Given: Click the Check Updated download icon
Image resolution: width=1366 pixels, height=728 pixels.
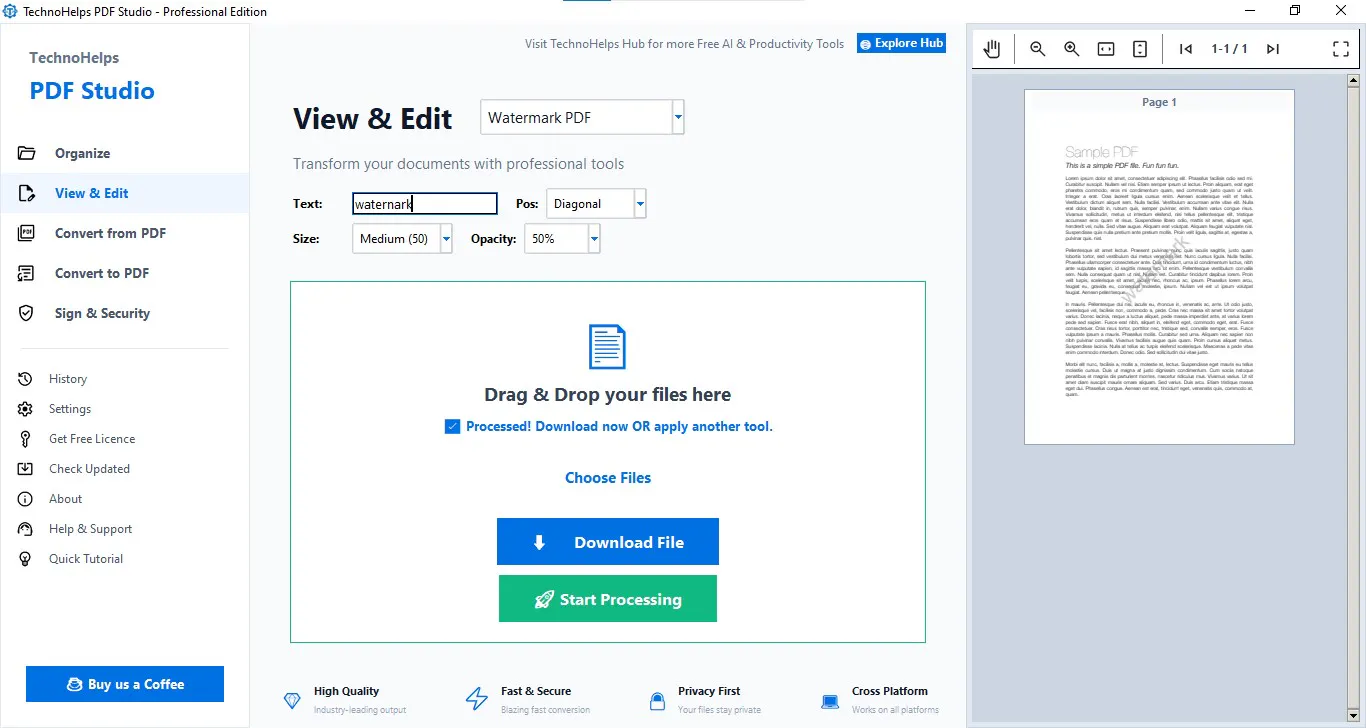Looking at the screenshot, I should (26, 469).
